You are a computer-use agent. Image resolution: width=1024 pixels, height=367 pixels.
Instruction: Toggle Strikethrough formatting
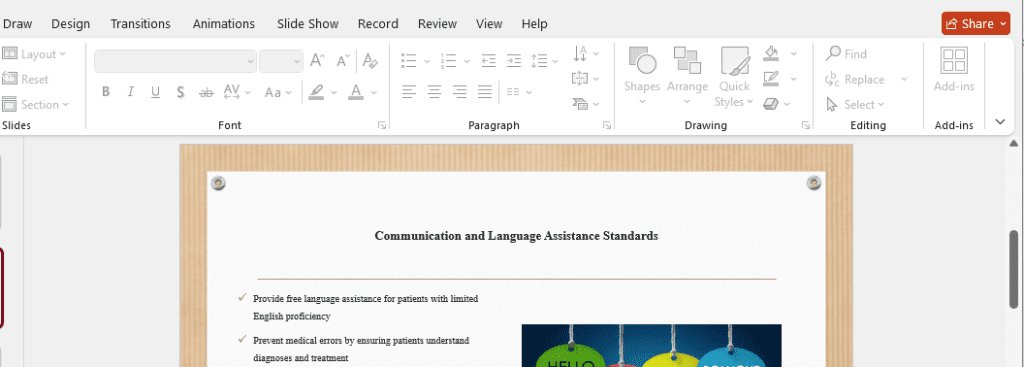pyautogui.click(x=206, y=92)
